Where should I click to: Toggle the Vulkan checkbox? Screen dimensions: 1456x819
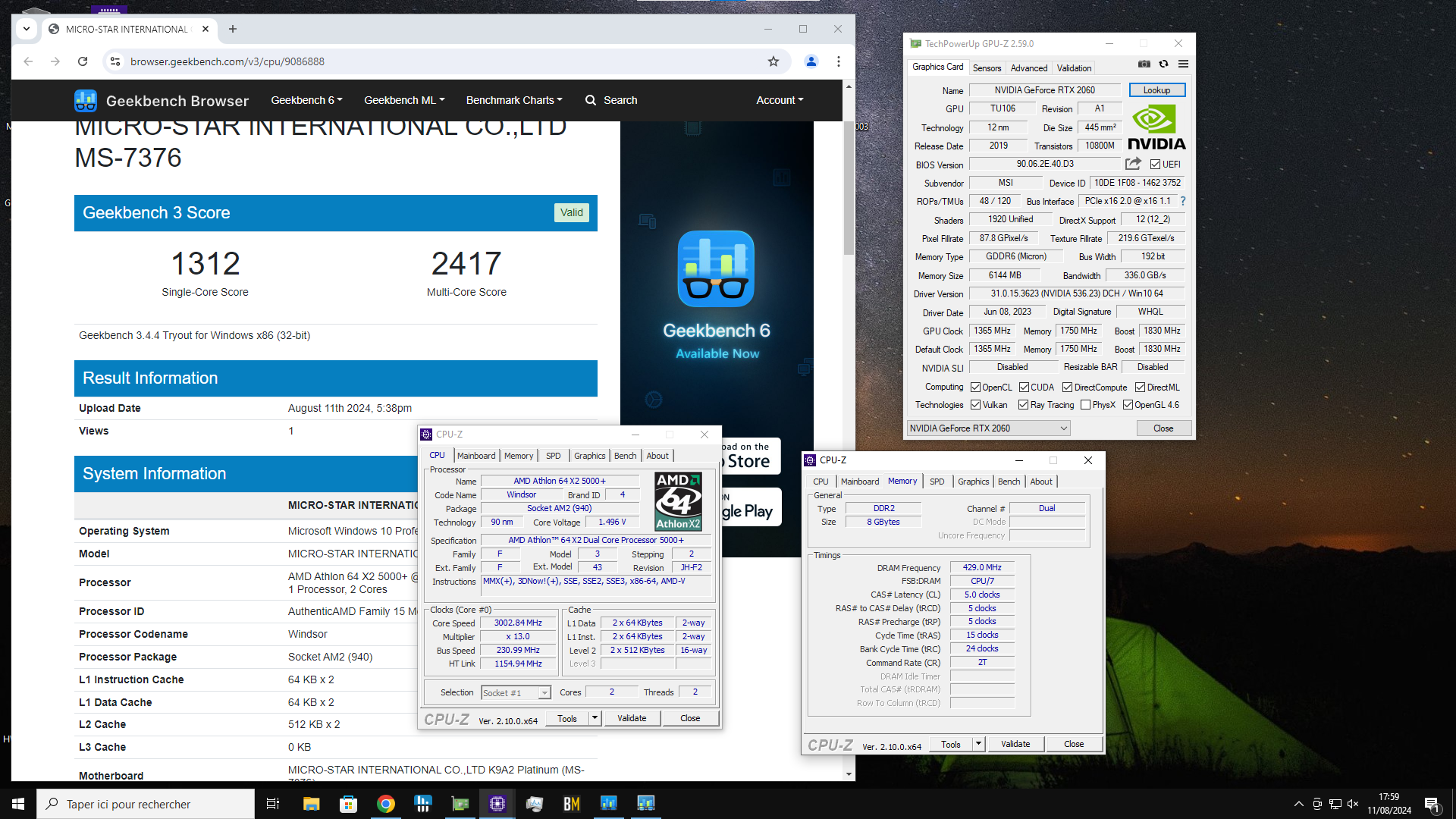pos(976,405)
